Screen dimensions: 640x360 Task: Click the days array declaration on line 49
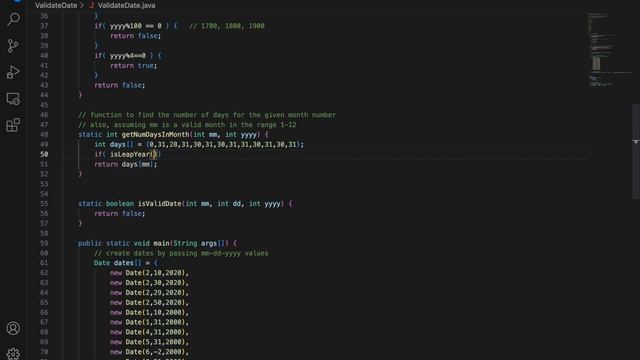point(199,144)
